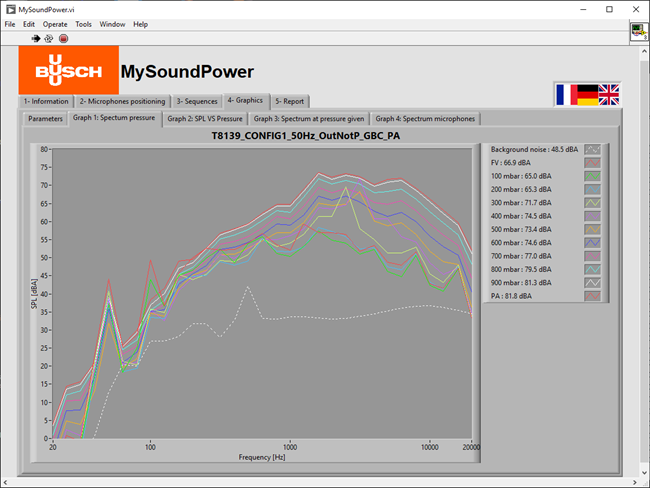The height and width of the screenshot is (488, 650).
Task: Open Graph 4: Spectrum microphones tab
Action: click(425, 118)
